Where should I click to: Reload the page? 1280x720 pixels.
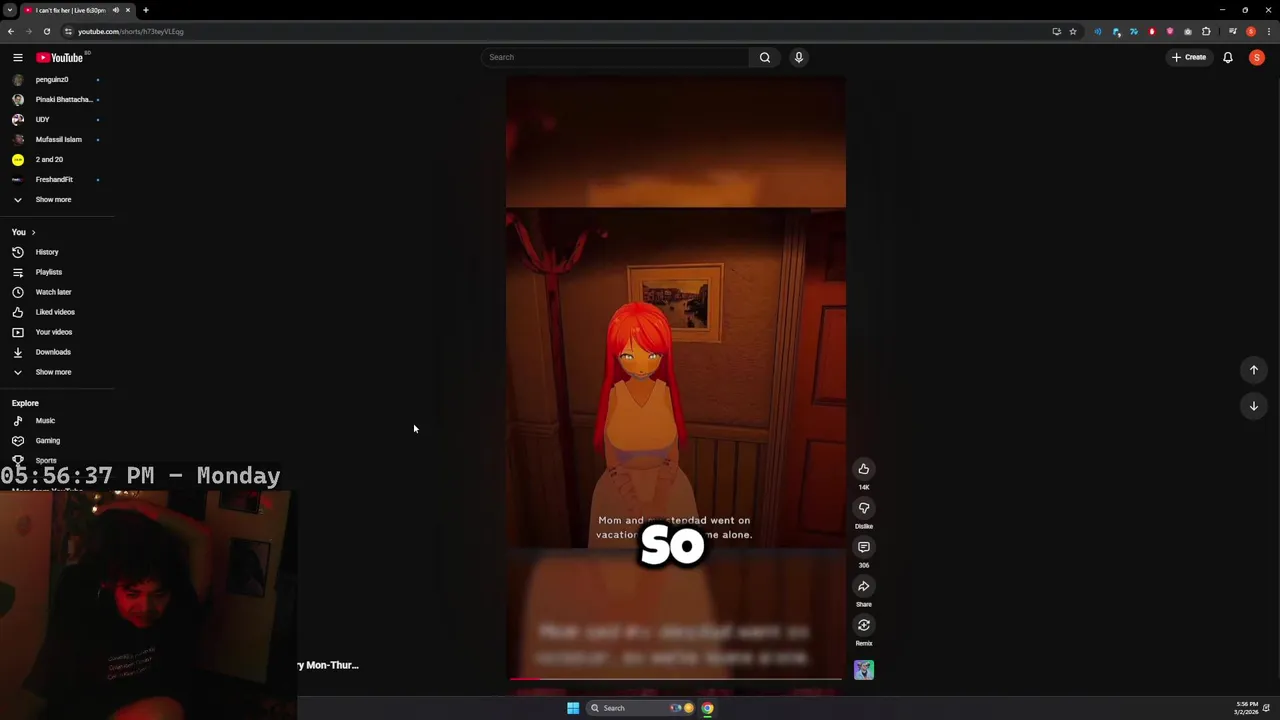point(46,31)
